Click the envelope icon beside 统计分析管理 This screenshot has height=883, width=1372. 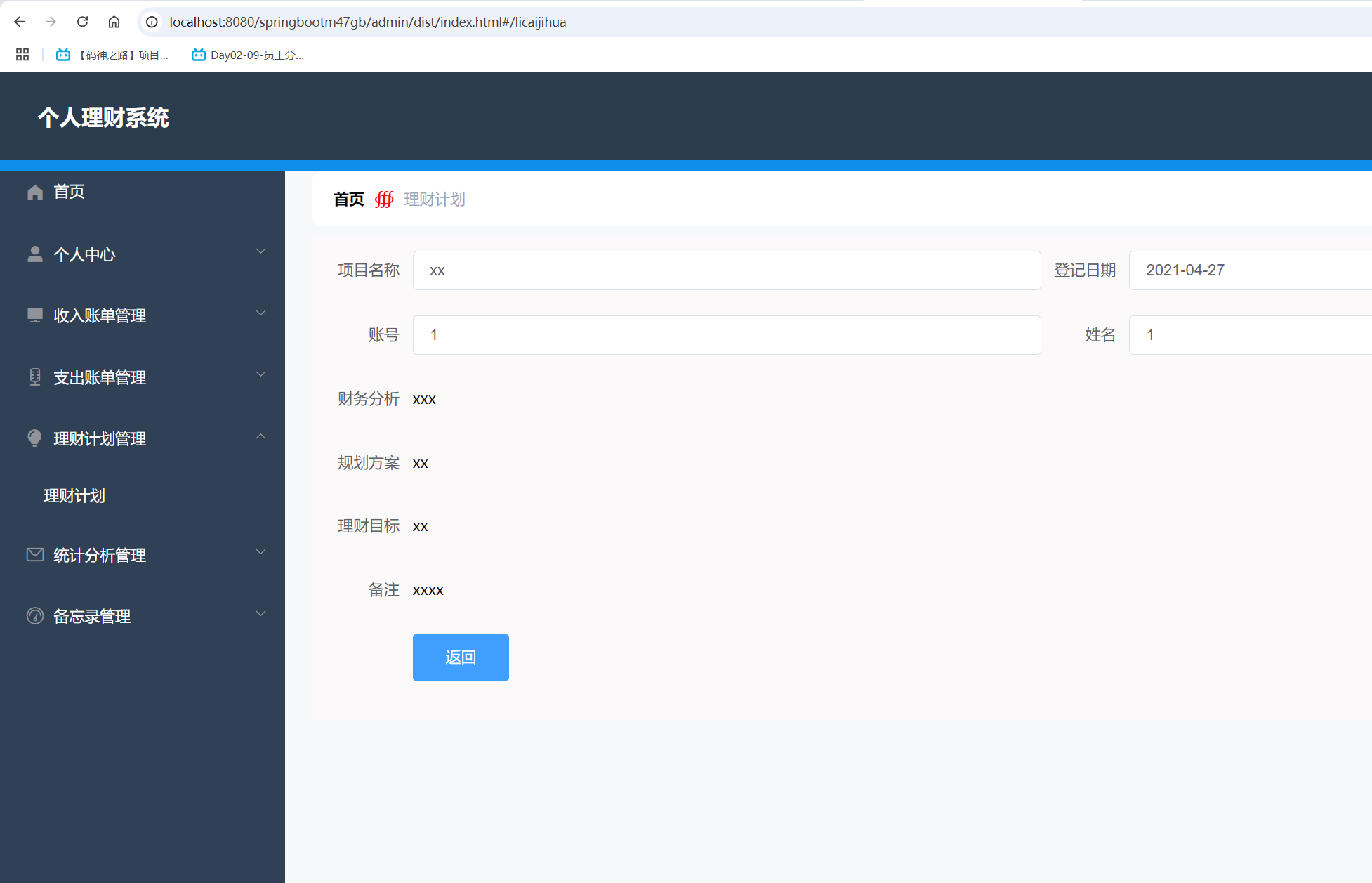[x=35, y=555]
